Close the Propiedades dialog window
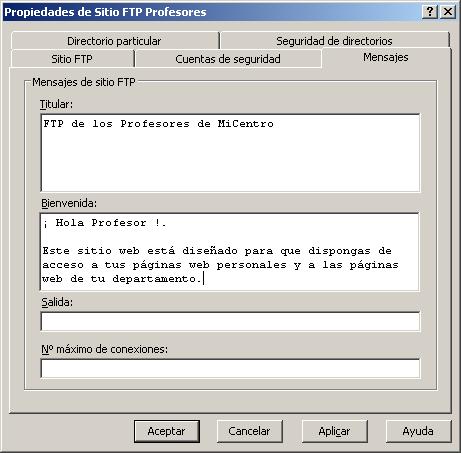 [x=448, y=12]
